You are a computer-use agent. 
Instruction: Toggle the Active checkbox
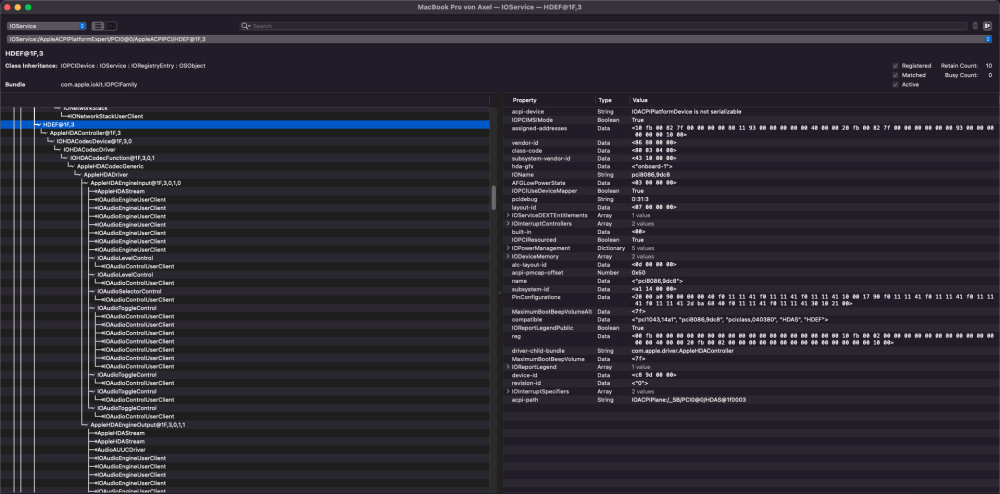pyautogui.click(x=895, y=85)
